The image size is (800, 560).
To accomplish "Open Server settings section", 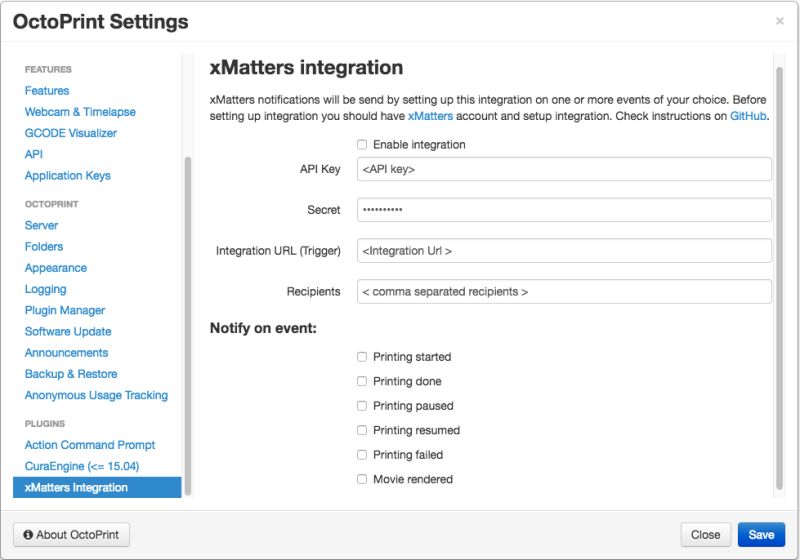I will 41,225.
